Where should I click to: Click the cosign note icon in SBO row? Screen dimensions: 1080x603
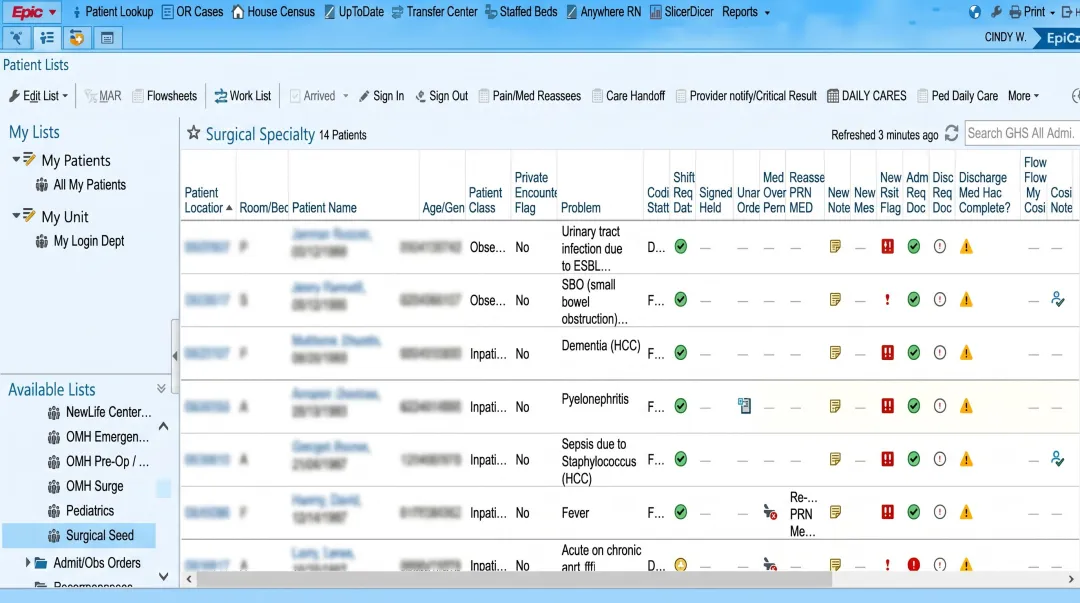pyautogui.click(x=1057, y=299)
